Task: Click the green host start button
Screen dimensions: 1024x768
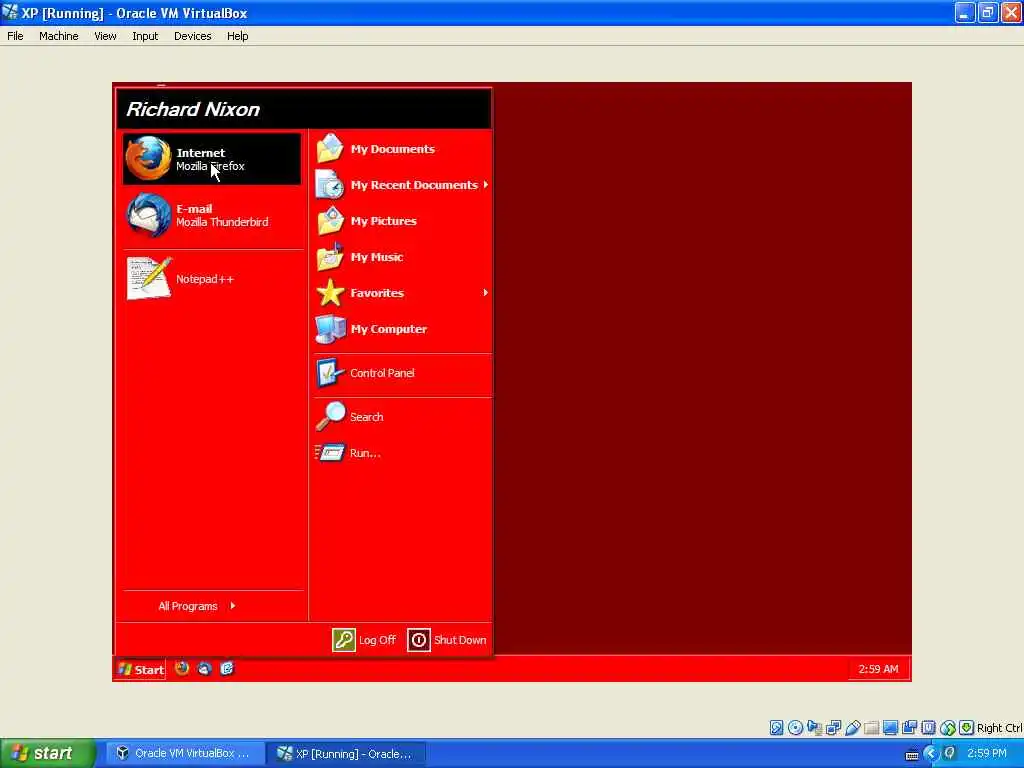Action: pyautogui.click(x=48, y=753)
